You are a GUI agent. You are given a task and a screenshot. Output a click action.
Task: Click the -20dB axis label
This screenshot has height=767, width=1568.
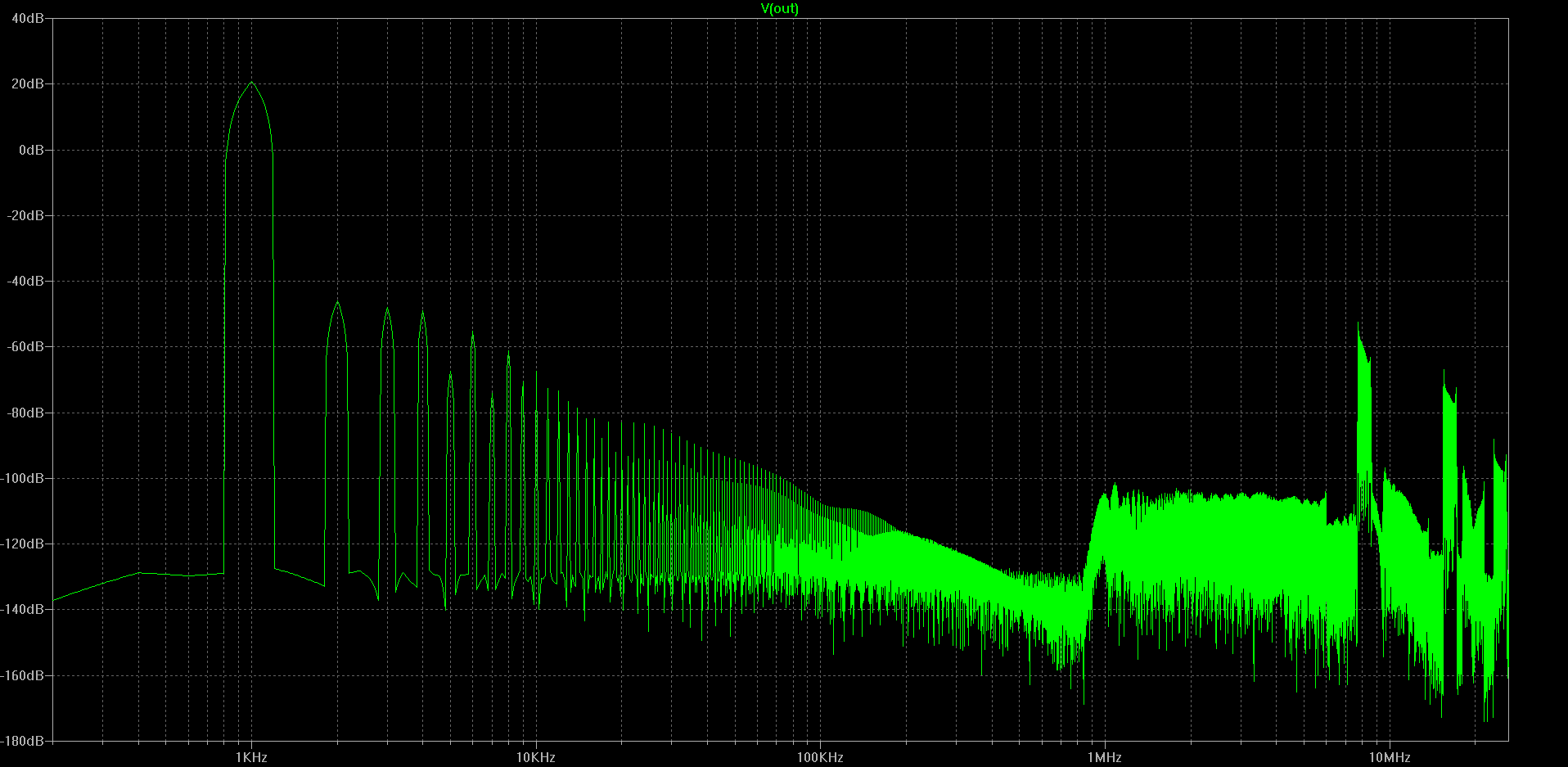[x=26, y=215]
